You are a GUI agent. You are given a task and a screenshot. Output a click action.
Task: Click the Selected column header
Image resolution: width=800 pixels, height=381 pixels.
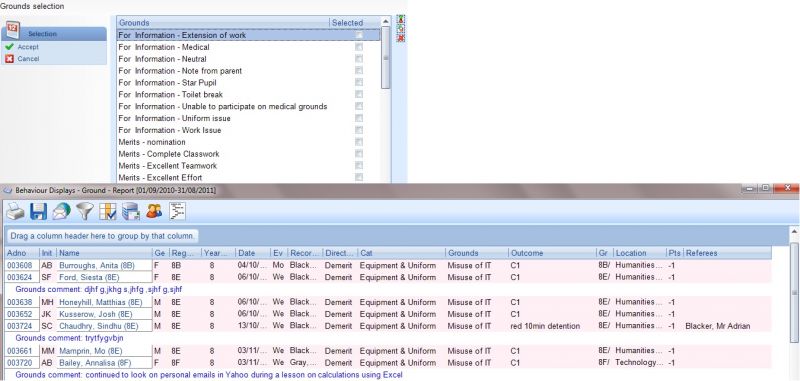355,23
